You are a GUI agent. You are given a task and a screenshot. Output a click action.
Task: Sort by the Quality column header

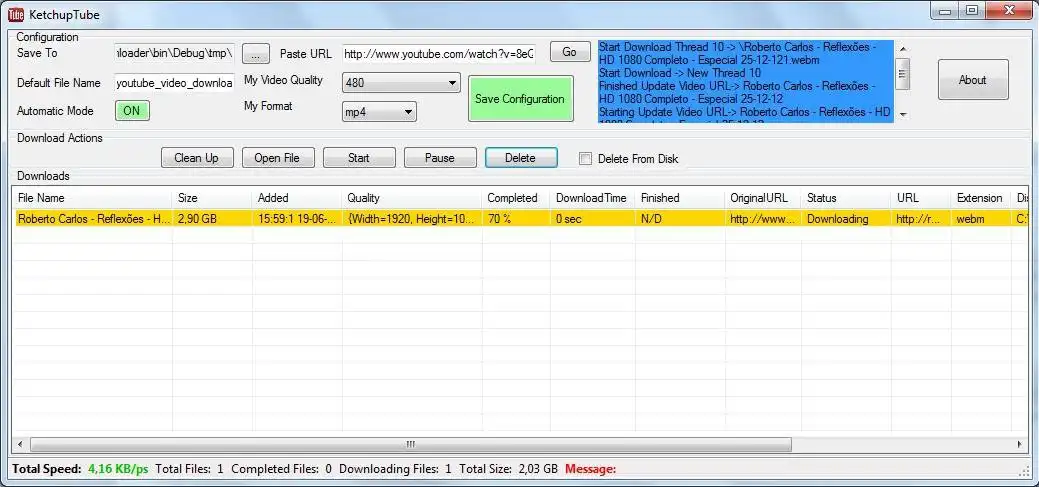[x=412, y=198]
